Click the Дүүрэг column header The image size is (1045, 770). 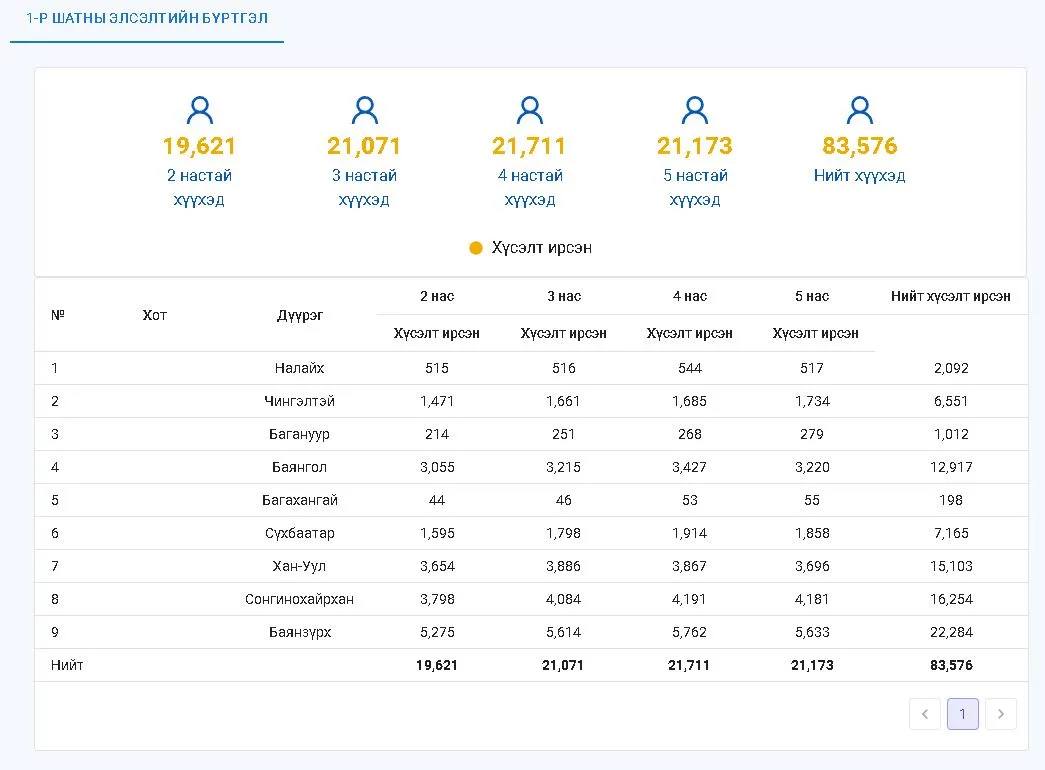click(x=300, y=315)
